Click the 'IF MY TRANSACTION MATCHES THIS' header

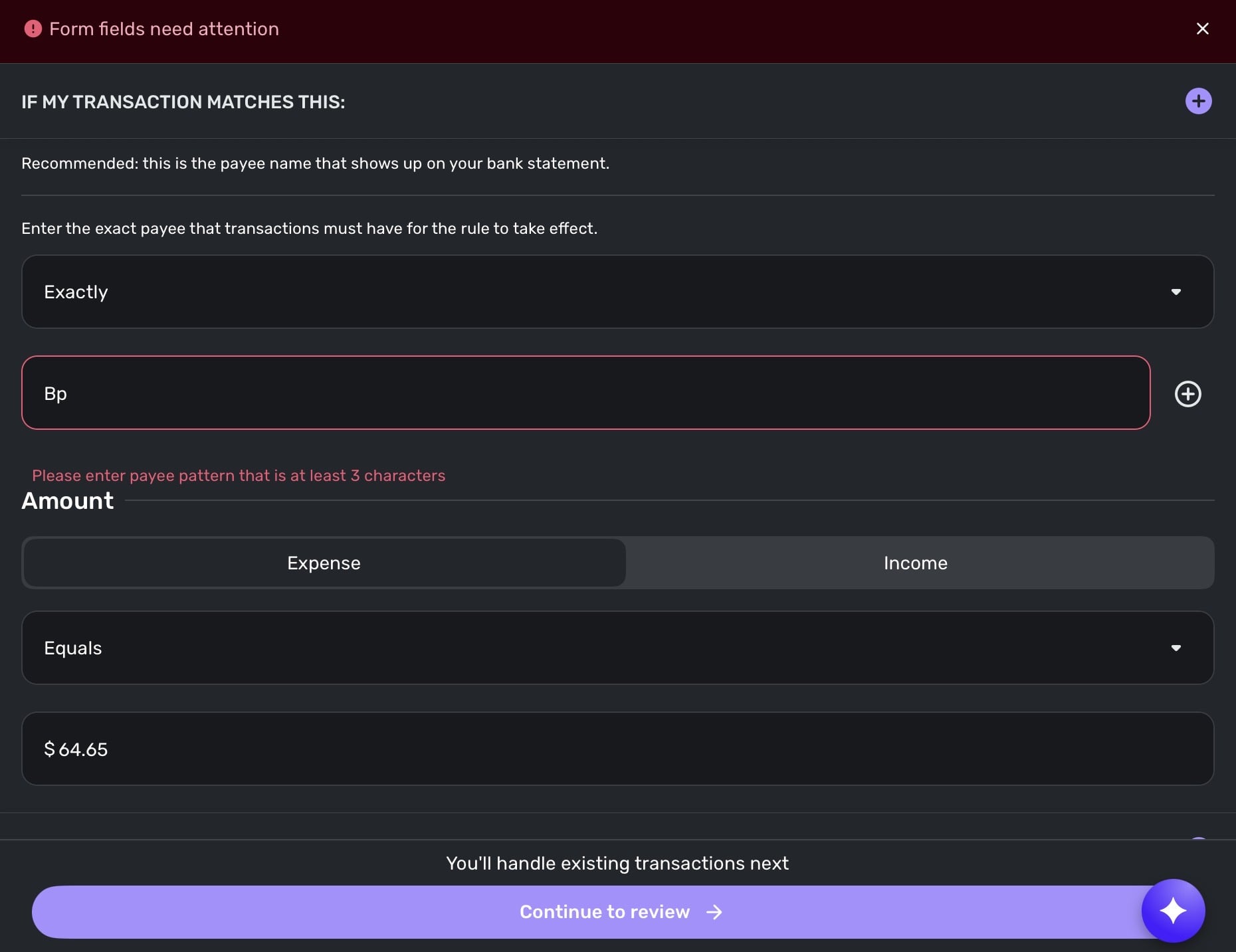tap(183, 102)
